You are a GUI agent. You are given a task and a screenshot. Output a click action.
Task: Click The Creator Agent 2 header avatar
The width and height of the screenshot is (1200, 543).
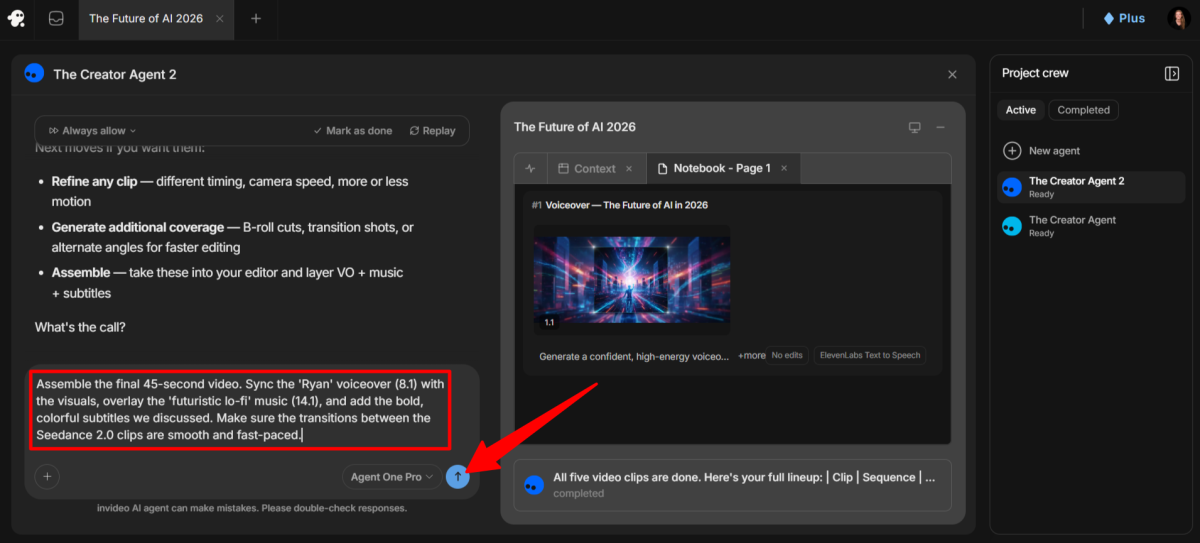pos(34,73)
